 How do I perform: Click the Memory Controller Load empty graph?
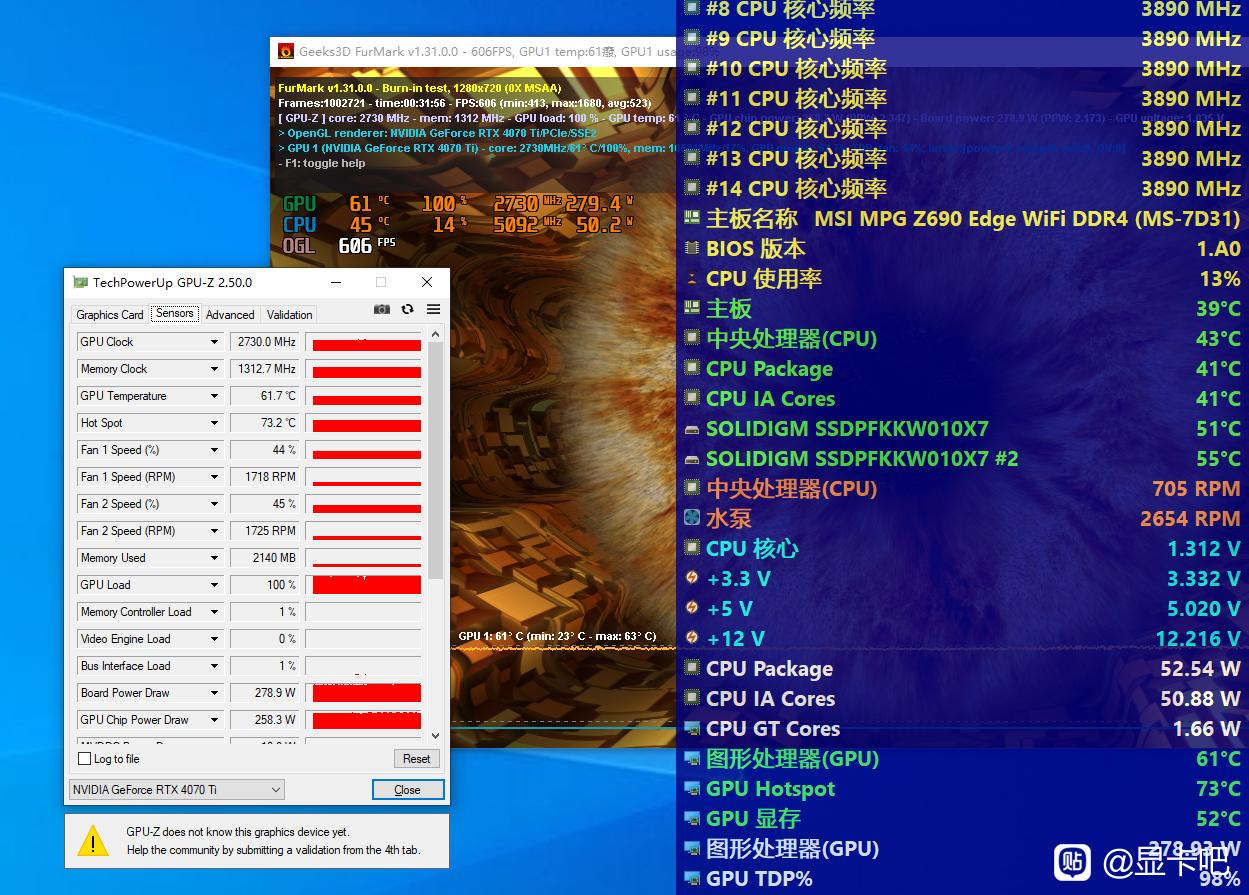[364, 612]
